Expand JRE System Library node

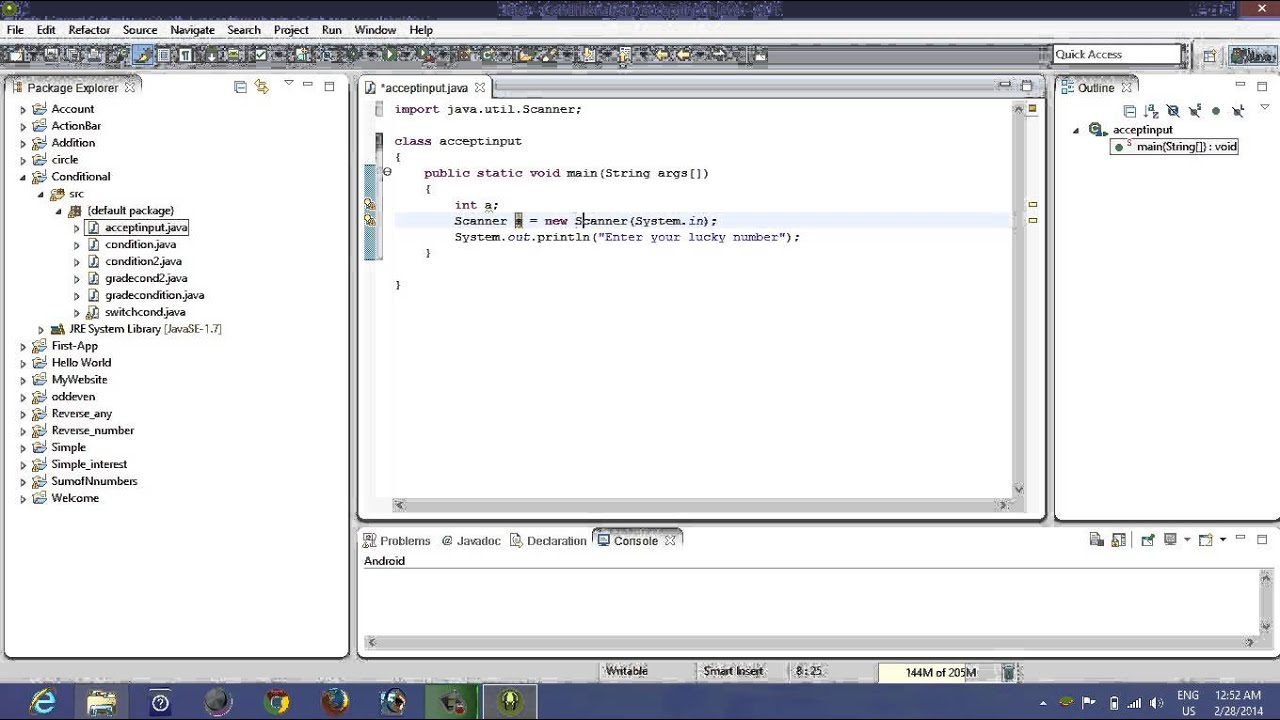pyautogui.click(x=41, y=329)
